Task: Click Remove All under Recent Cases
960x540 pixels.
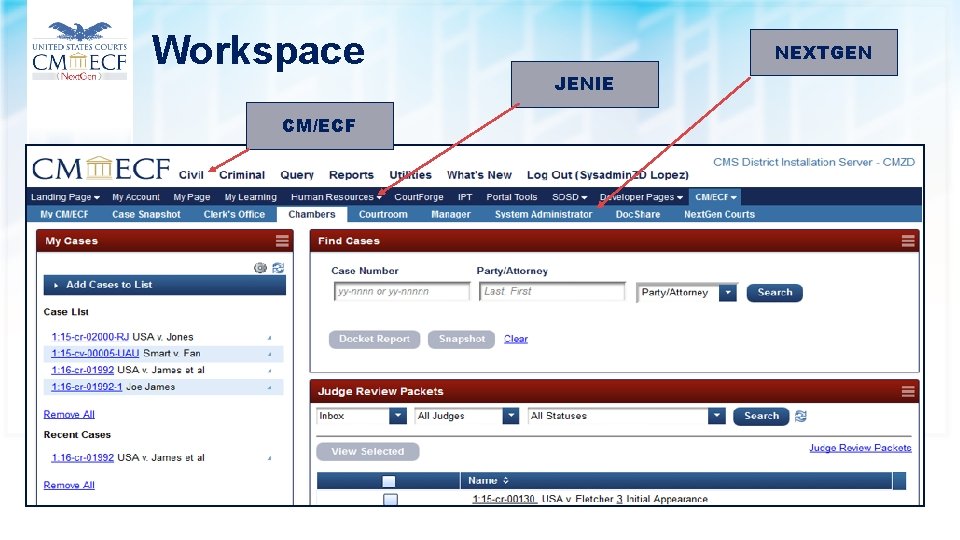Action: [x=69, y=485]
